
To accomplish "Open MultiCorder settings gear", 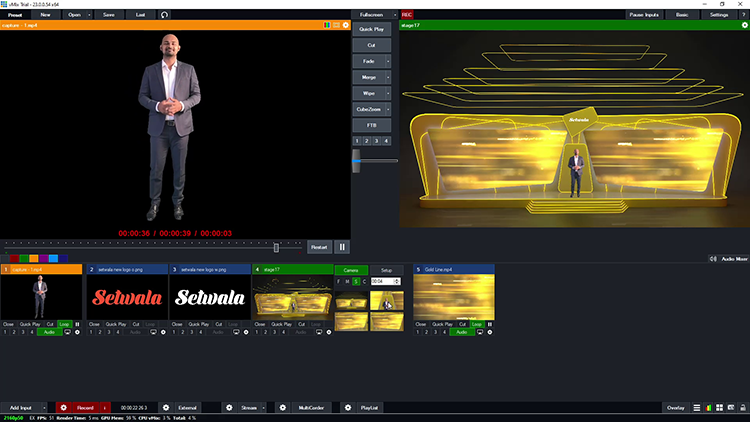I will 282,408.
